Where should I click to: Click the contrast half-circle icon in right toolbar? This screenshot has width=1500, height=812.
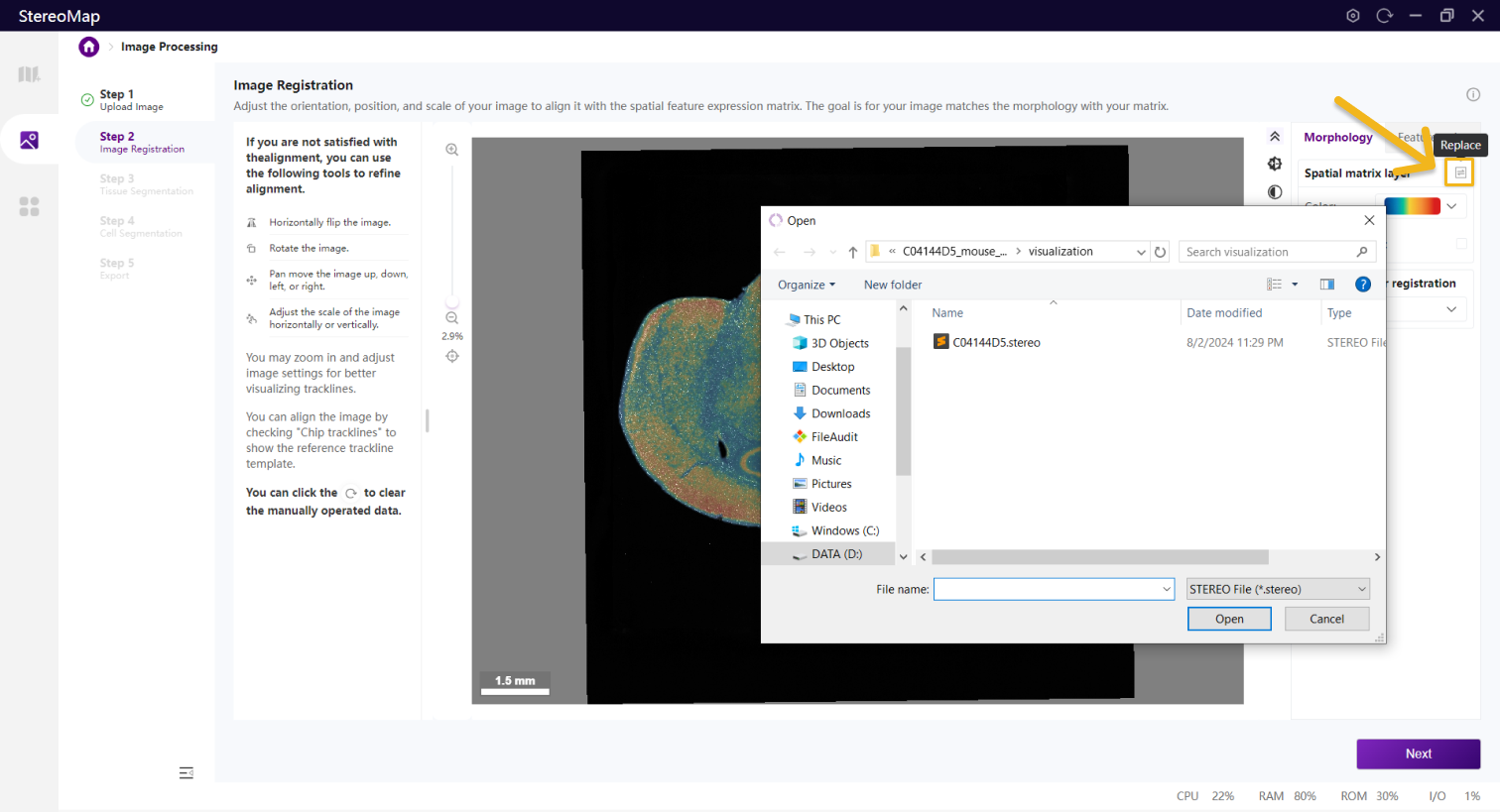(1275, 192)
